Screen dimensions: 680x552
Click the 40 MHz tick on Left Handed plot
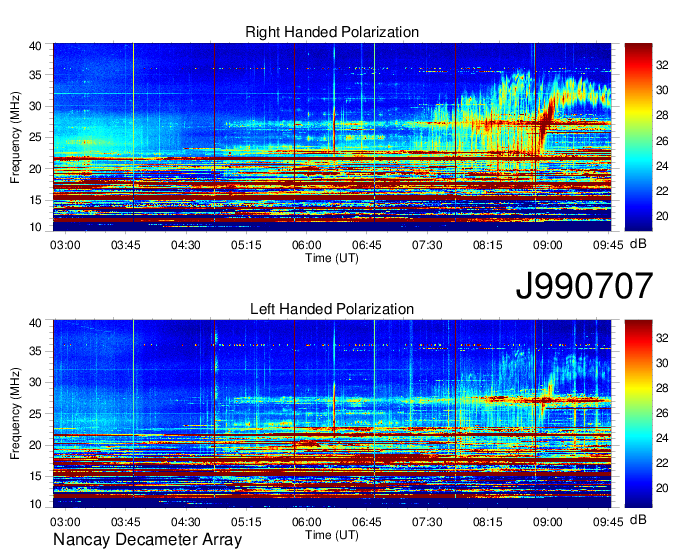(x=35, y=323)
